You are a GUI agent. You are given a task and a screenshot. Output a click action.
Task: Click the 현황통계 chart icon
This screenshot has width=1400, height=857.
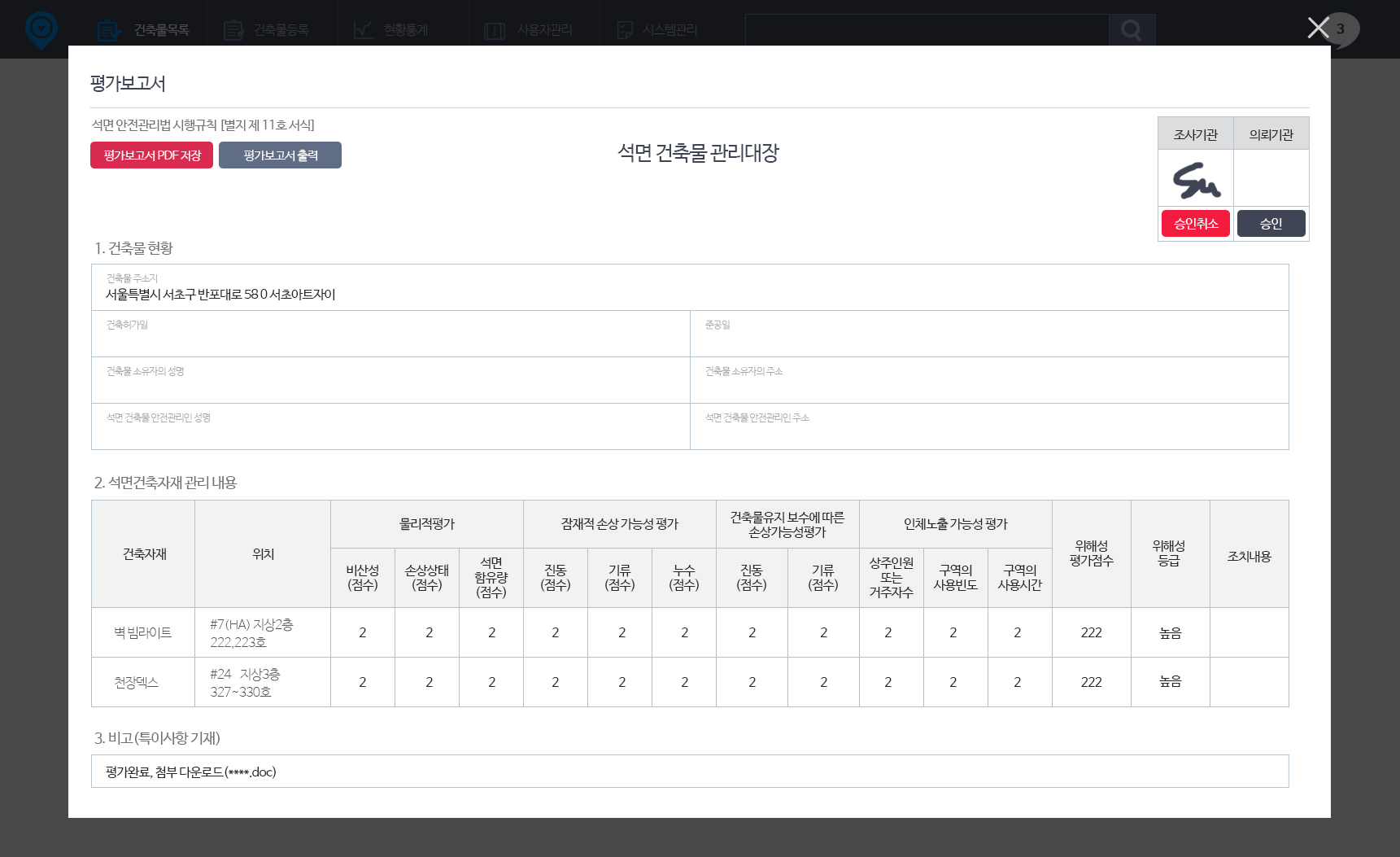364,30
